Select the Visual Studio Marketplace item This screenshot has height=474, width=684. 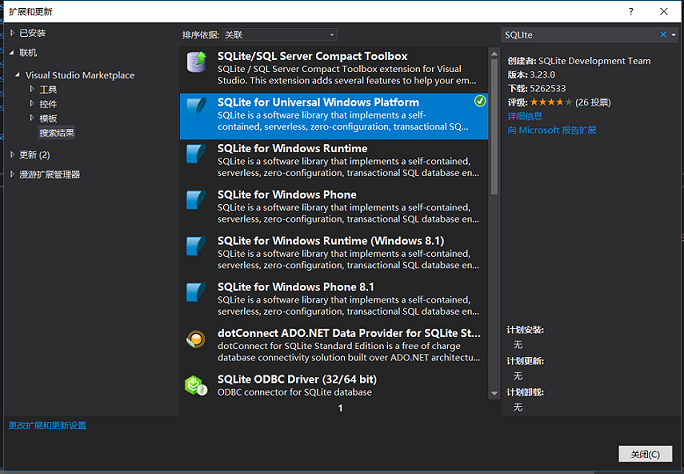pyautogui.click(x=80, y=75)
